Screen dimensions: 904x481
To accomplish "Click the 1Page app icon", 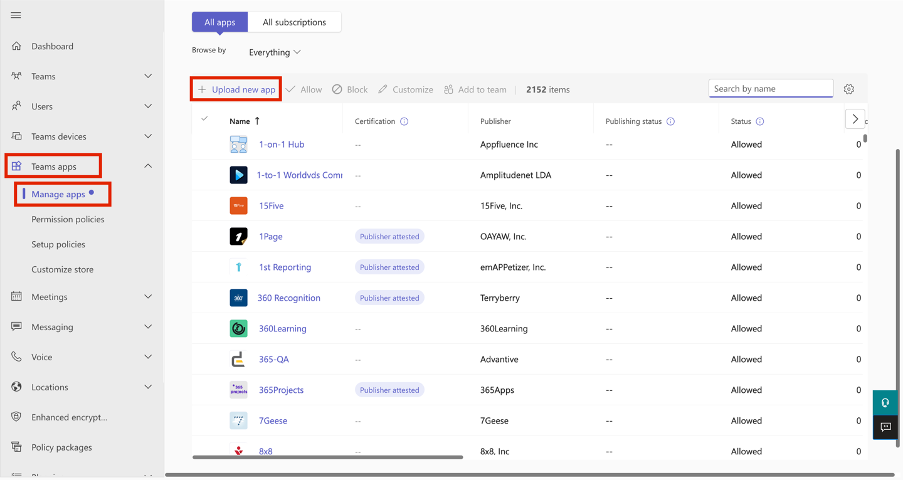I will 239,236.
